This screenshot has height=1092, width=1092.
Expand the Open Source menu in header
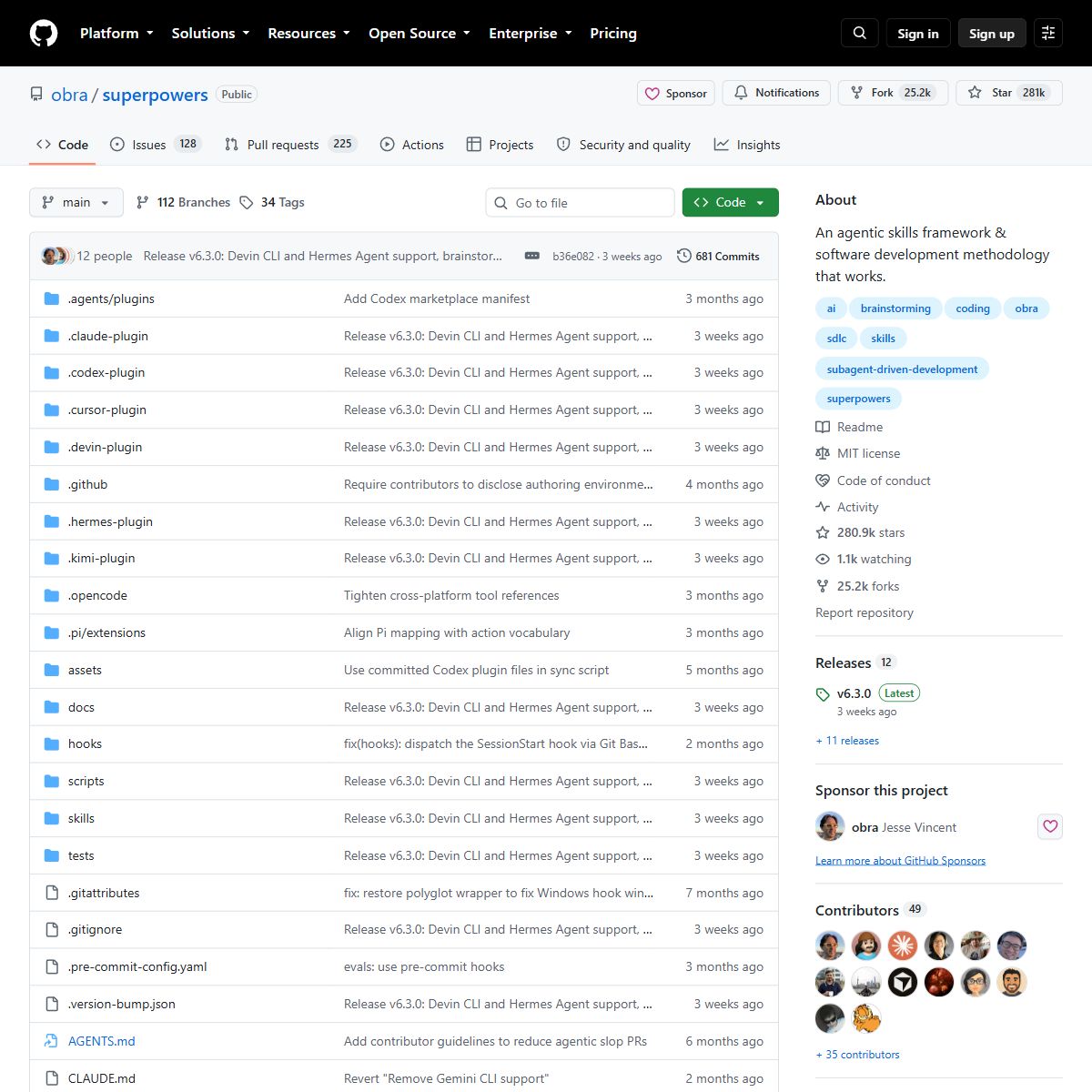click(420, 33)
